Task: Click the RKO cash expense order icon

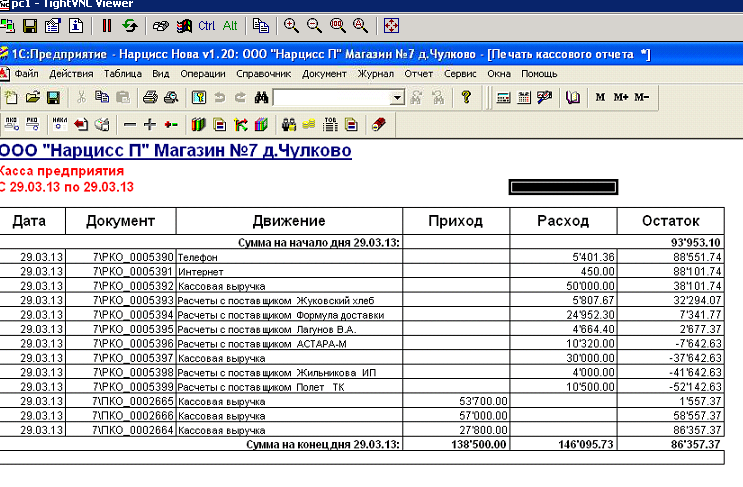Action: point(34,125)
